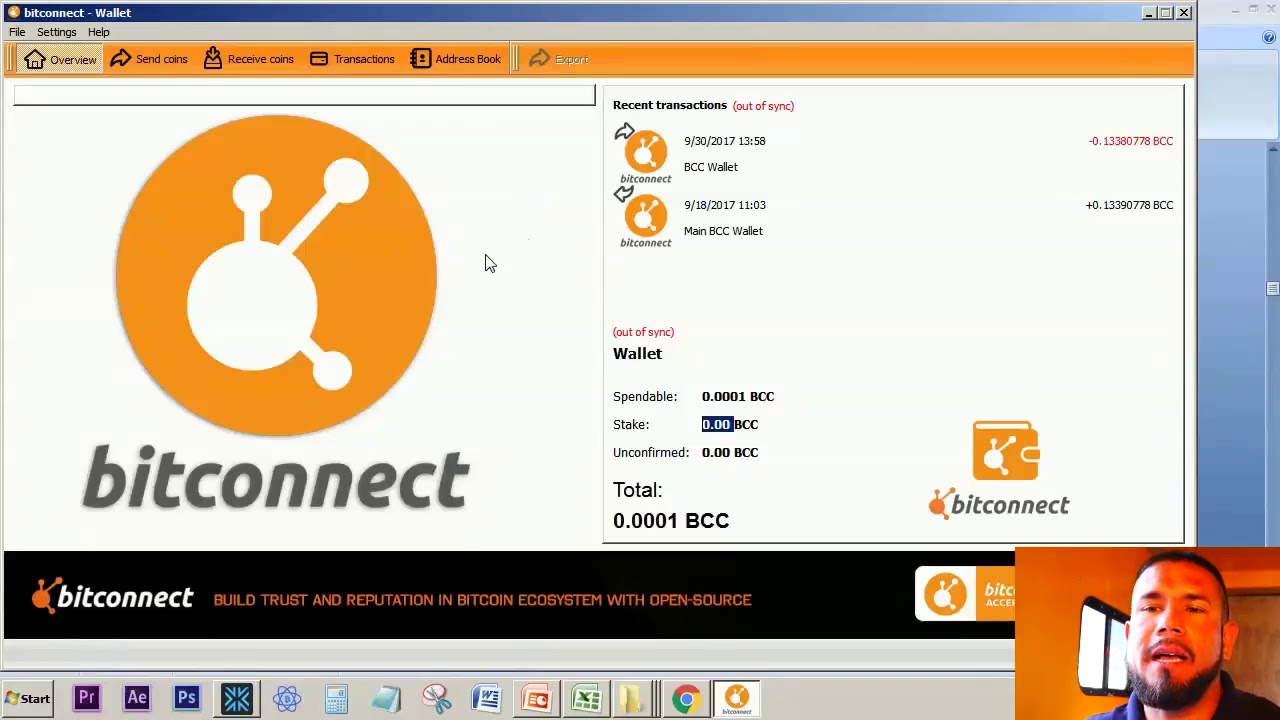Open the Snipping Tool from taskbar
The image size is (1280, 720).
click(437, 698)
